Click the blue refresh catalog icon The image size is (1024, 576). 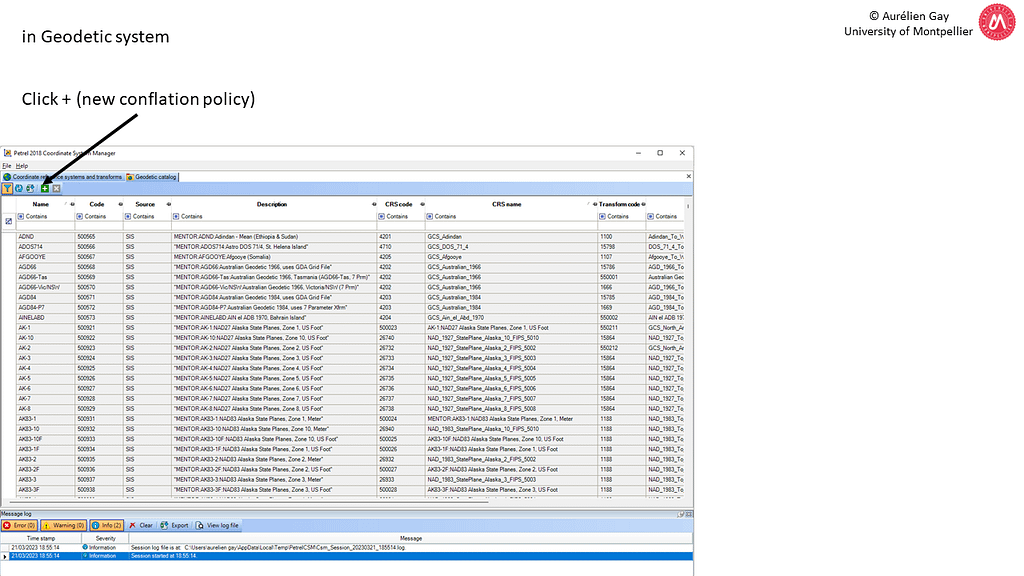19,188
